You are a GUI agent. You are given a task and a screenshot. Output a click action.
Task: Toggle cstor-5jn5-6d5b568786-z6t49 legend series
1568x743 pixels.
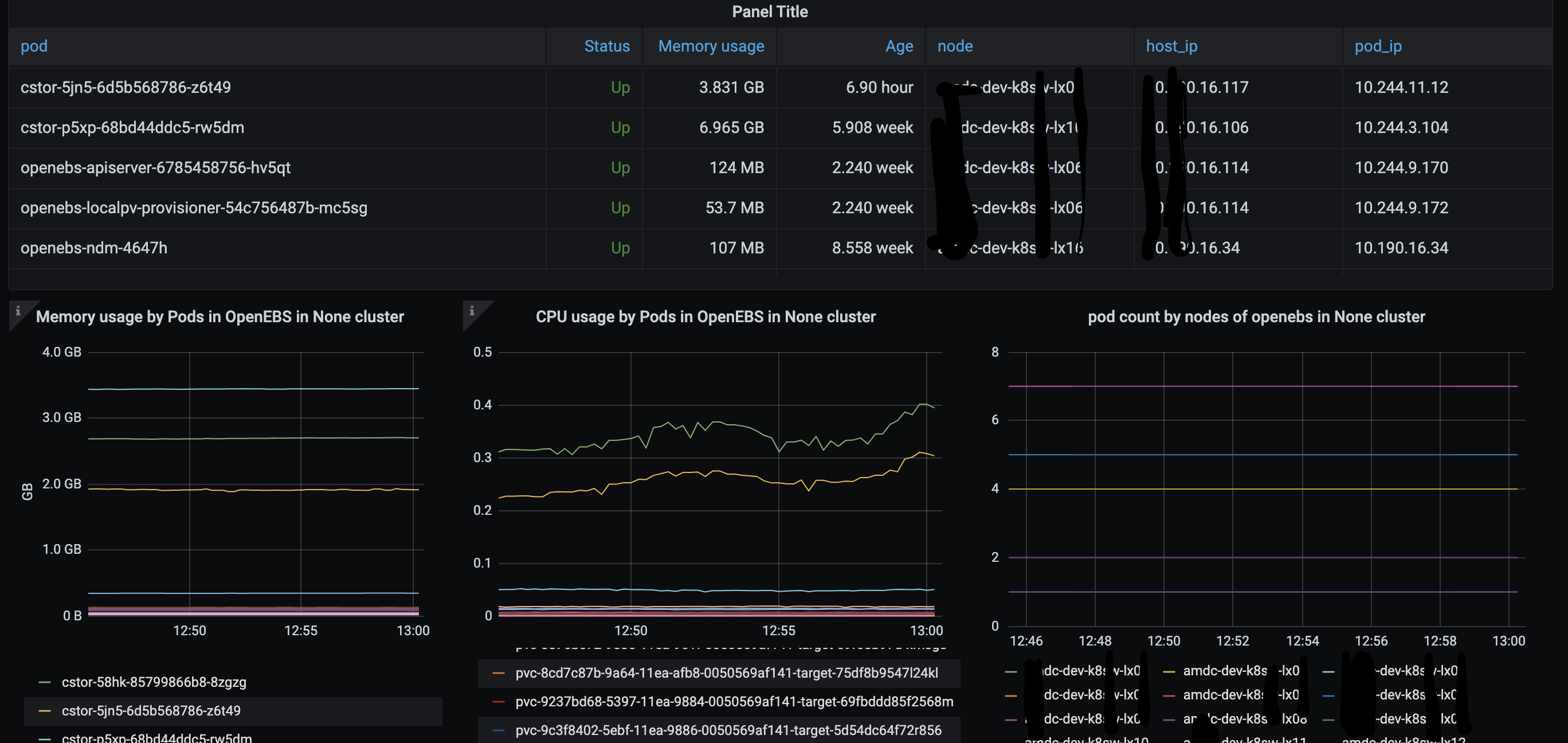point(151,711)
